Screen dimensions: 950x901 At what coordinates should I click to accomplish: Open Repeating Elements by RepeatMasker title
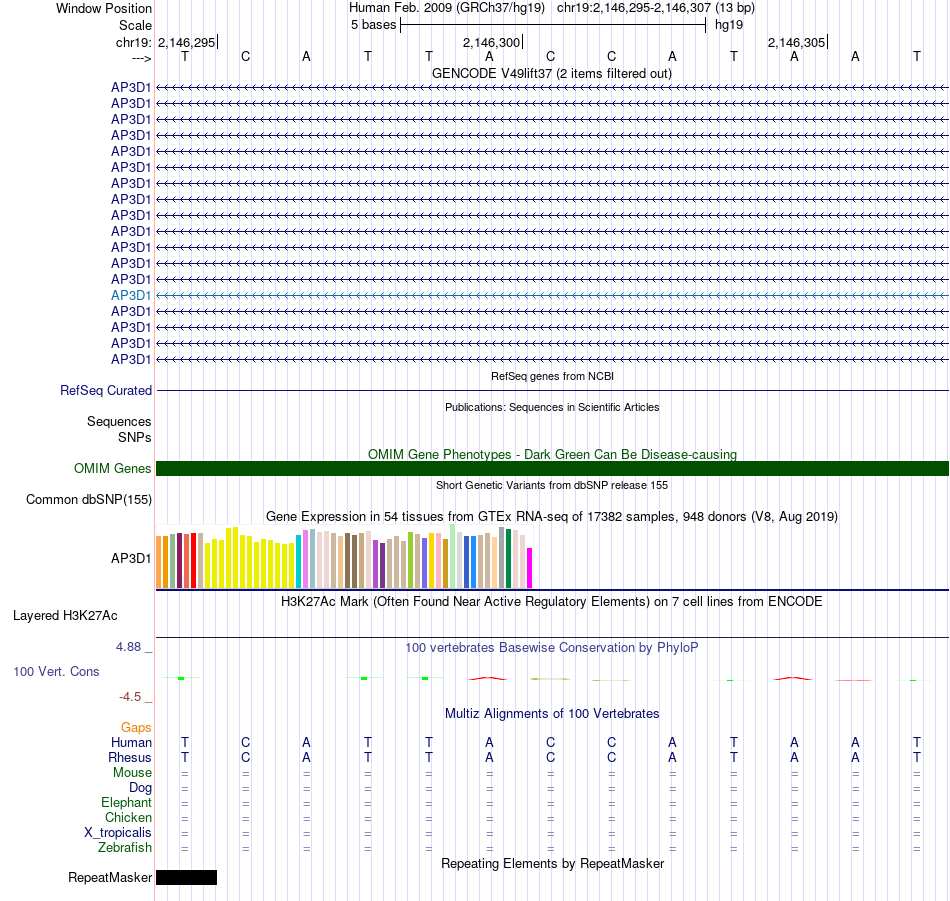tap(552, 863)
